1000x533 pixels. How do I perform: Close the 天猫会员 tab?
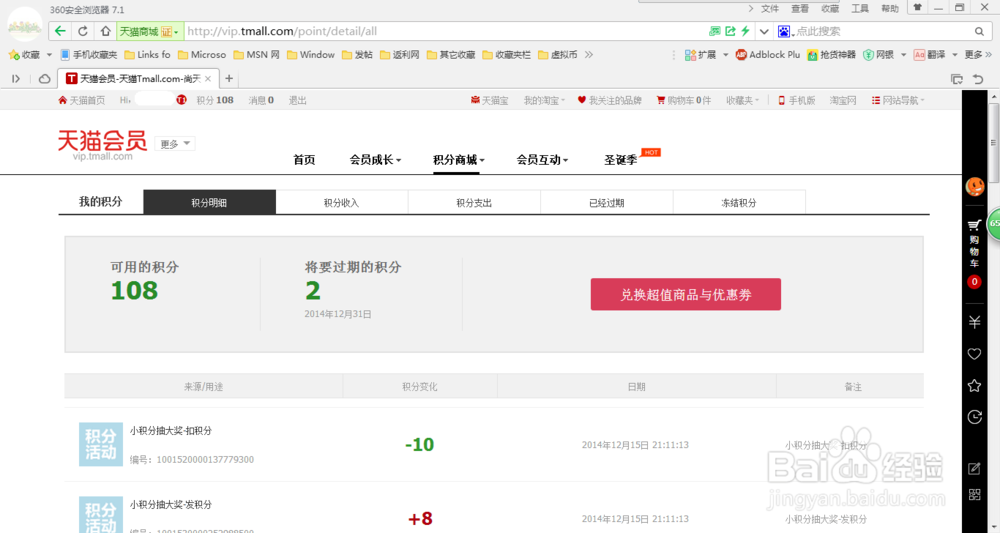click(x=208, y=78)
